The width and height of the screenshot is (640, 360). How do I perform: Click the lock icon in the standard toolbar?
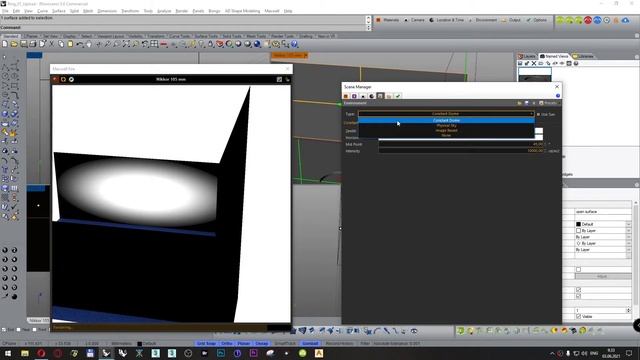point(211,44)
